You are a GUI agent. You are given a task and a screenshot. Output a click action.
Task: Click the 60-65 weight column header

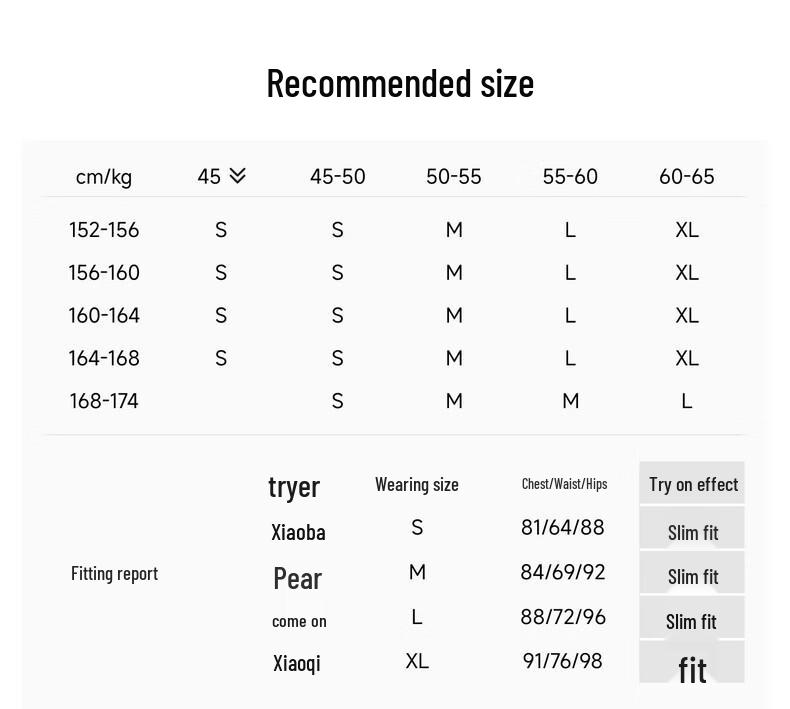pos(687,177)
